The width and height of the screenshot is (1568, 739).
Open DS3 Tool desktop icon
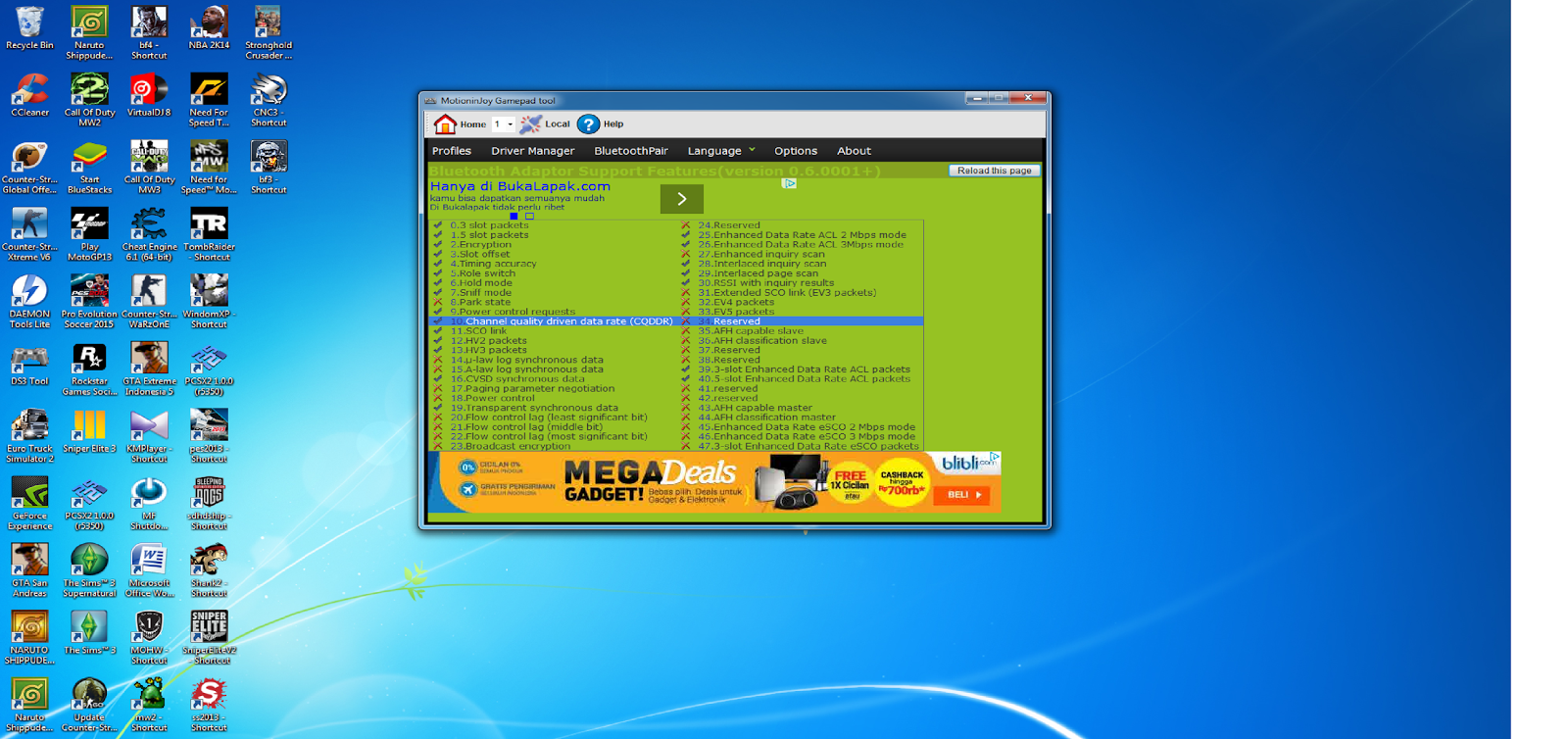pos(29,364)
